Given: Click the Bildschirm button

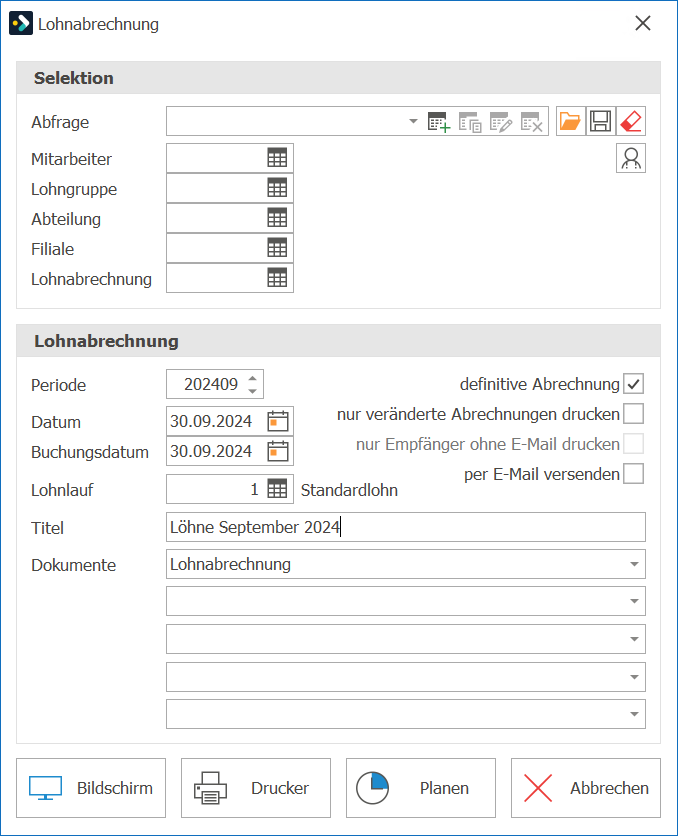Looking at the screenshot, I should pyautogui.click(x=91, y=788).
